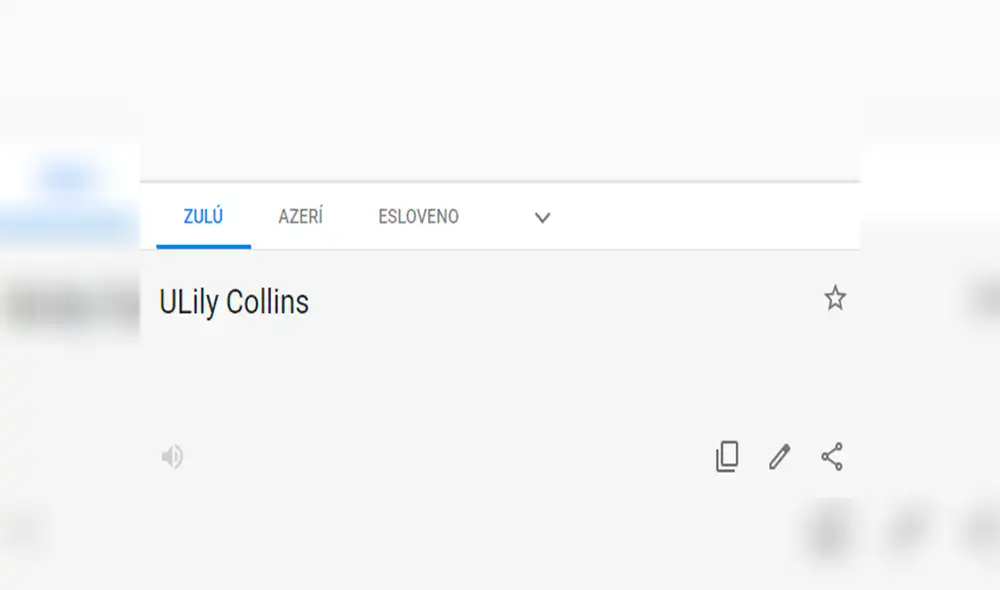Suggest an edit to the translation

[778, 457]
